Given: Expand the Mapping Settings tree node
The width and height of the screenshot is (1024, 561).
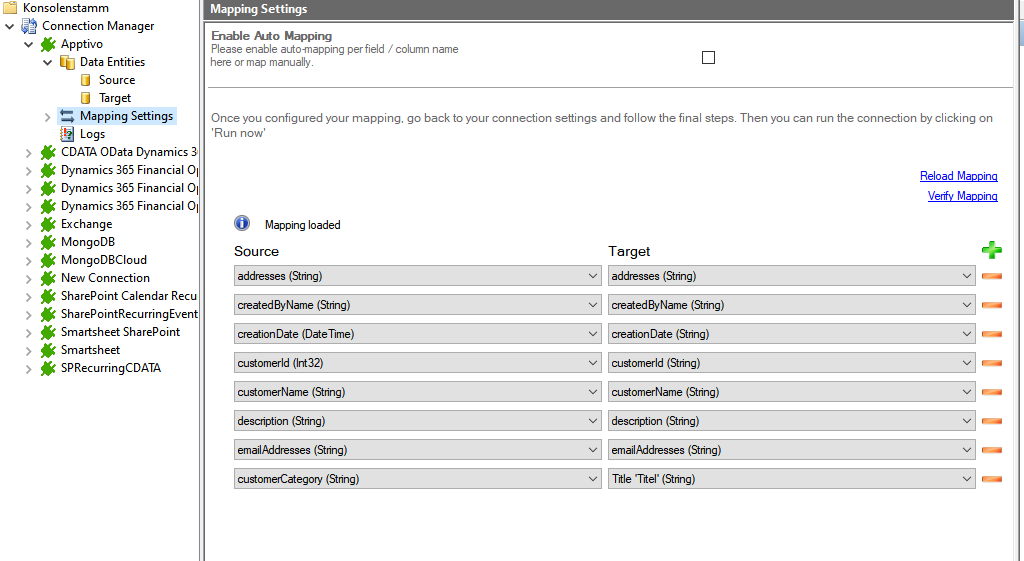Looking at the screenshot, I should (47, 117).
